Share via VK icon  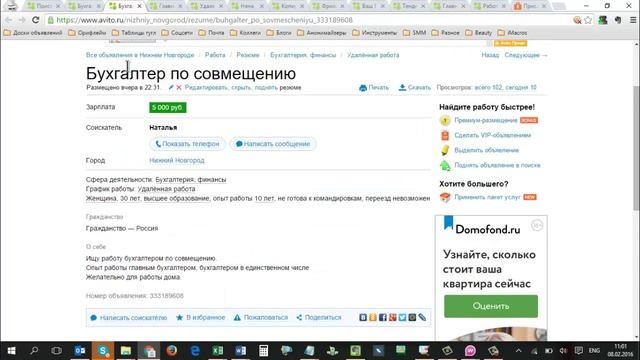[363, 317]
